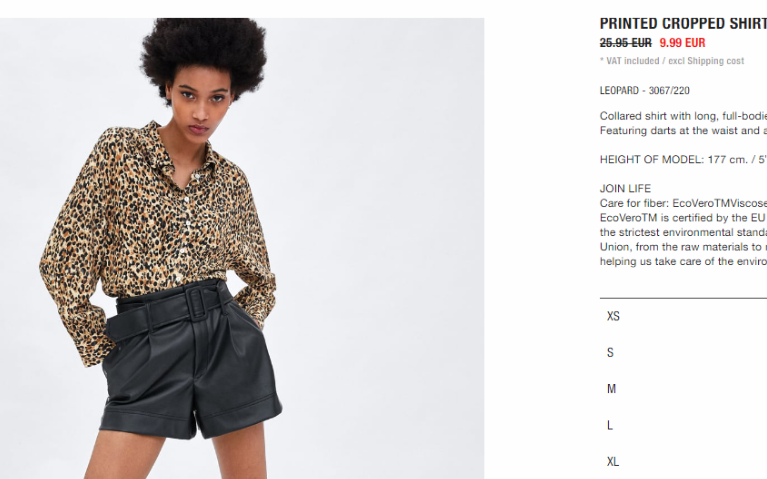
Task: Click the 9.99 EUR sale price
Action: [682, 43]
